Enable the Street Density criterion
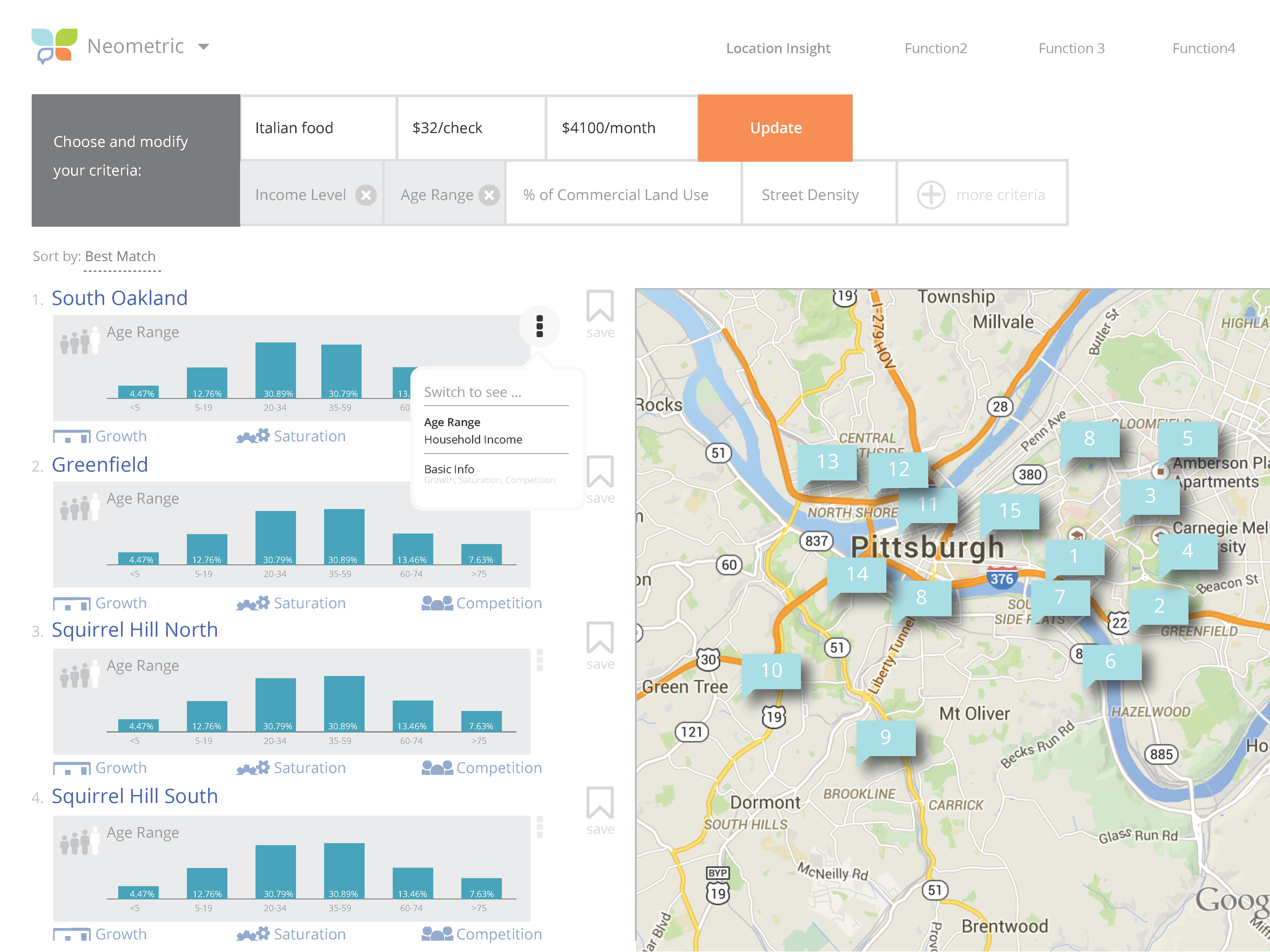The height and width of the screenshot is (952, 1270). (x=809, y=195)
